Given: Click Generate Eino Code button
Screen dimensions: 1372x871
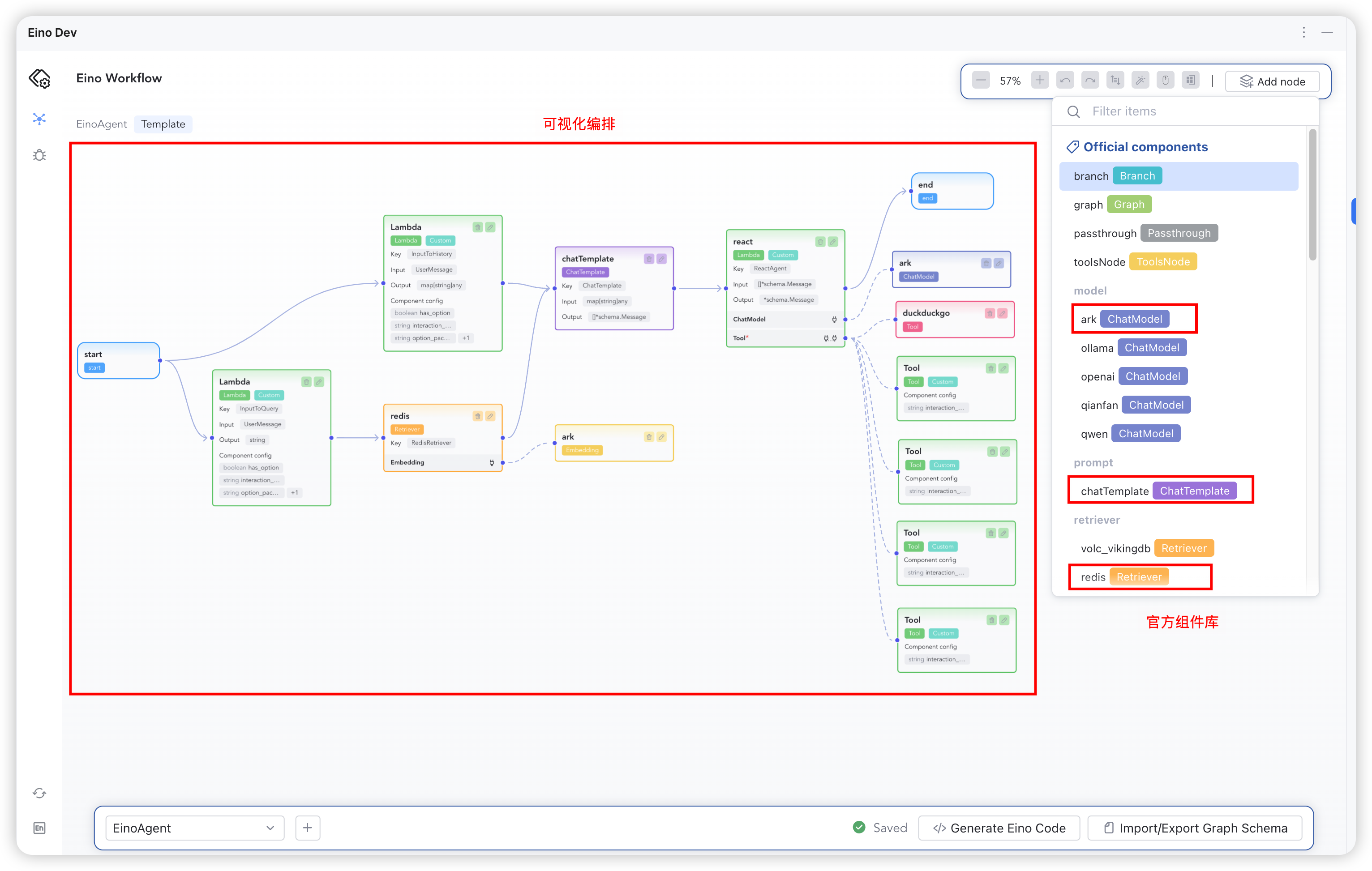Looking at the screenshot, I should pos(999,828).
